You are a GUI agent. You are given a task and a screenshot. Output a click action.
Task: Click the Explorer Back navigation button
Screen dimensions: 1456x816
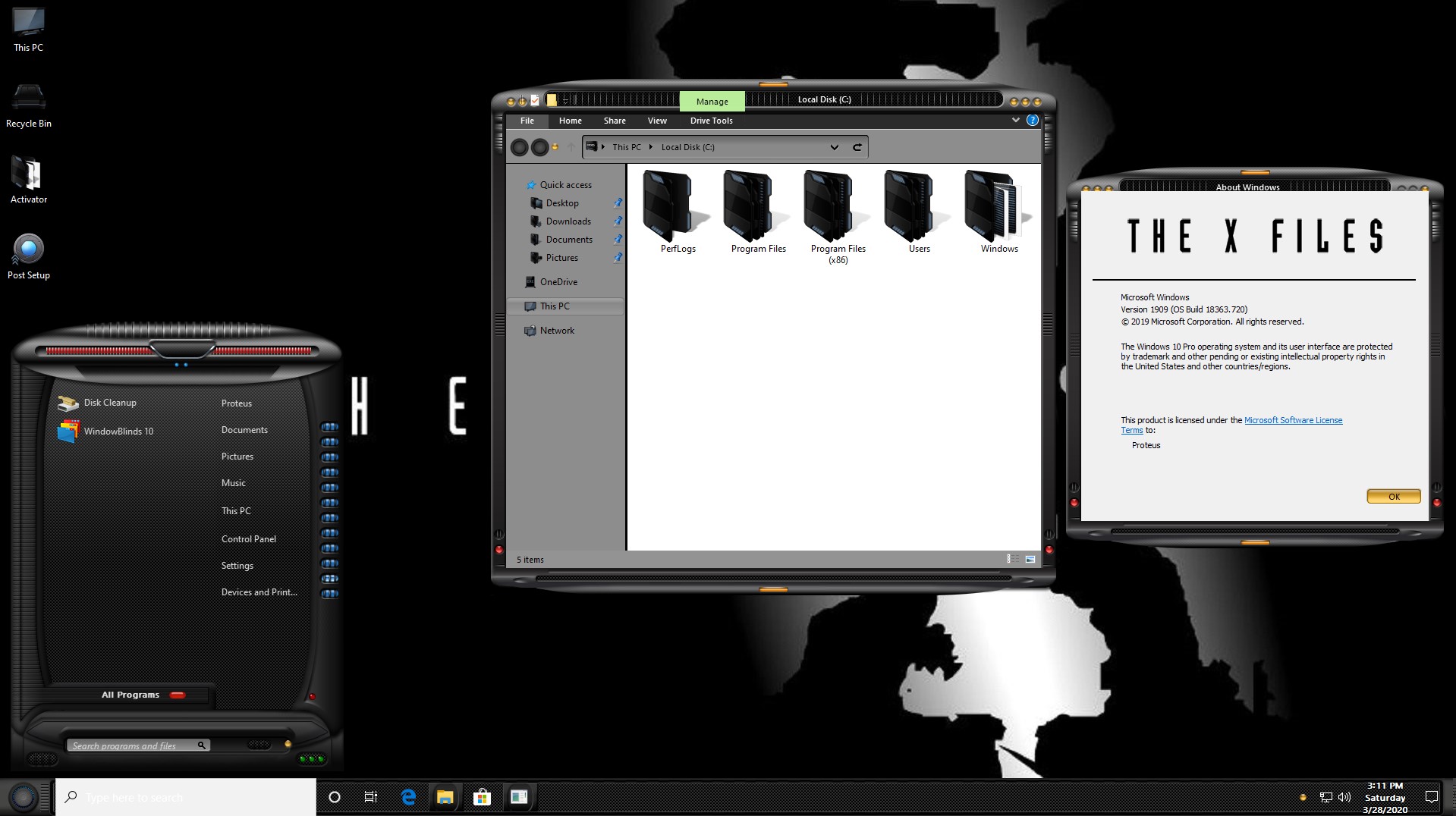point(520,147)
